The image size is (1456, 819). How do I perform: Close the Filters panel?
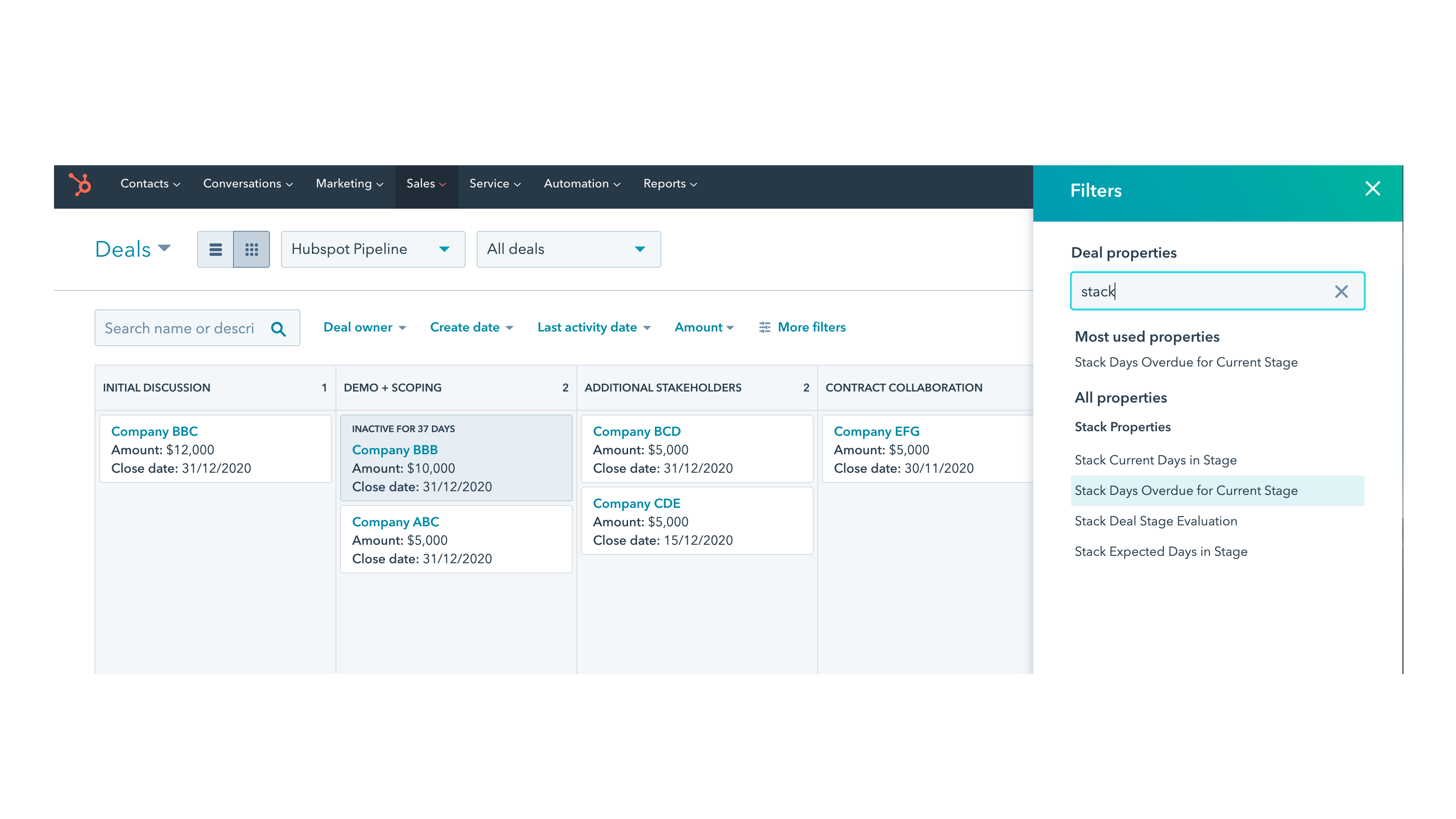1372,188
